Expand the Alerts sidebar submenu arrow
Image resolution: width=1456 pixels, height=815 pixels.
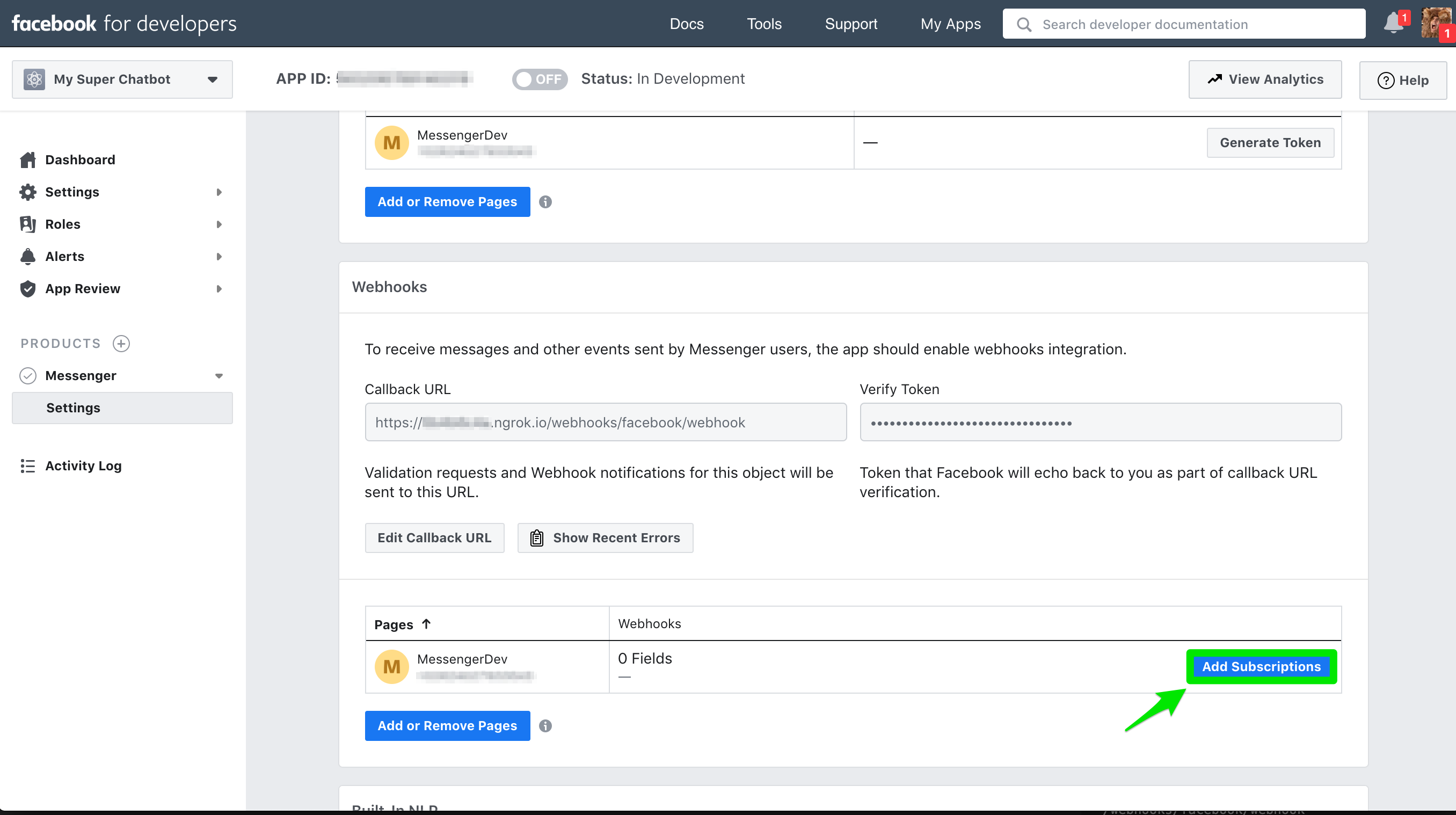tap(219, 257)
